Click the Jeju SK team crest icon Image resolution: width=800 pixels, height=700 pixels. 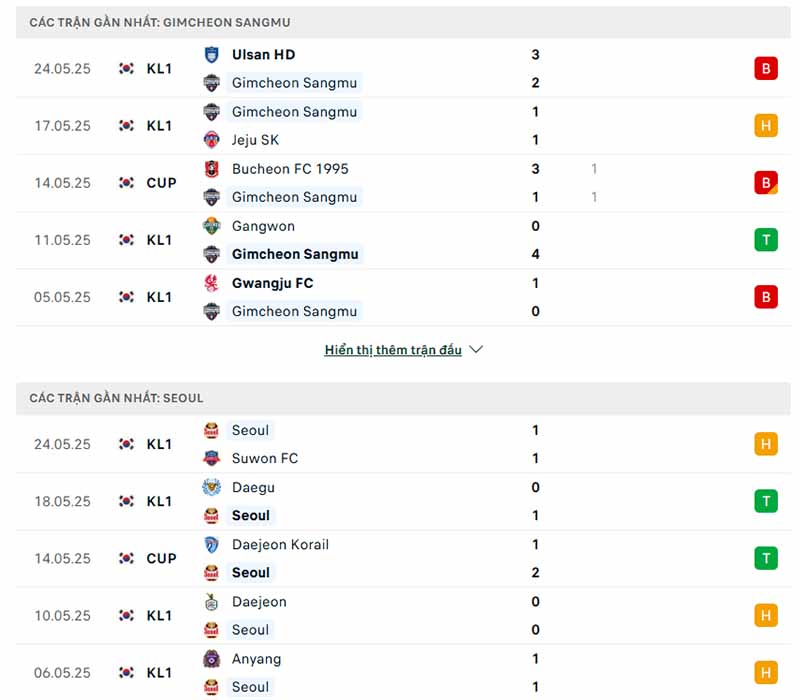click(x=211, y=140)
